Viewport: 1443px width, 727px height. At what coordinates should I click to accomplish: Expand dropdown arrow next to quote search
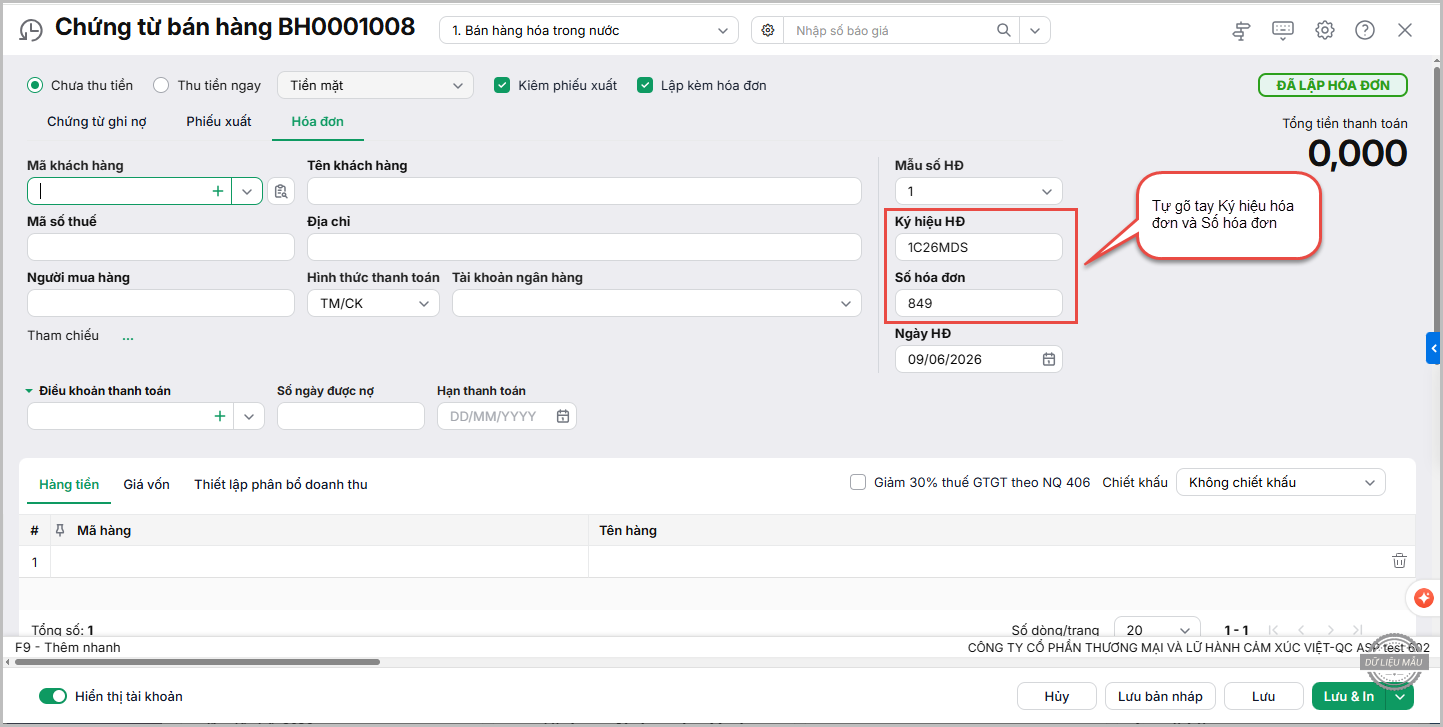(1035, 30)
